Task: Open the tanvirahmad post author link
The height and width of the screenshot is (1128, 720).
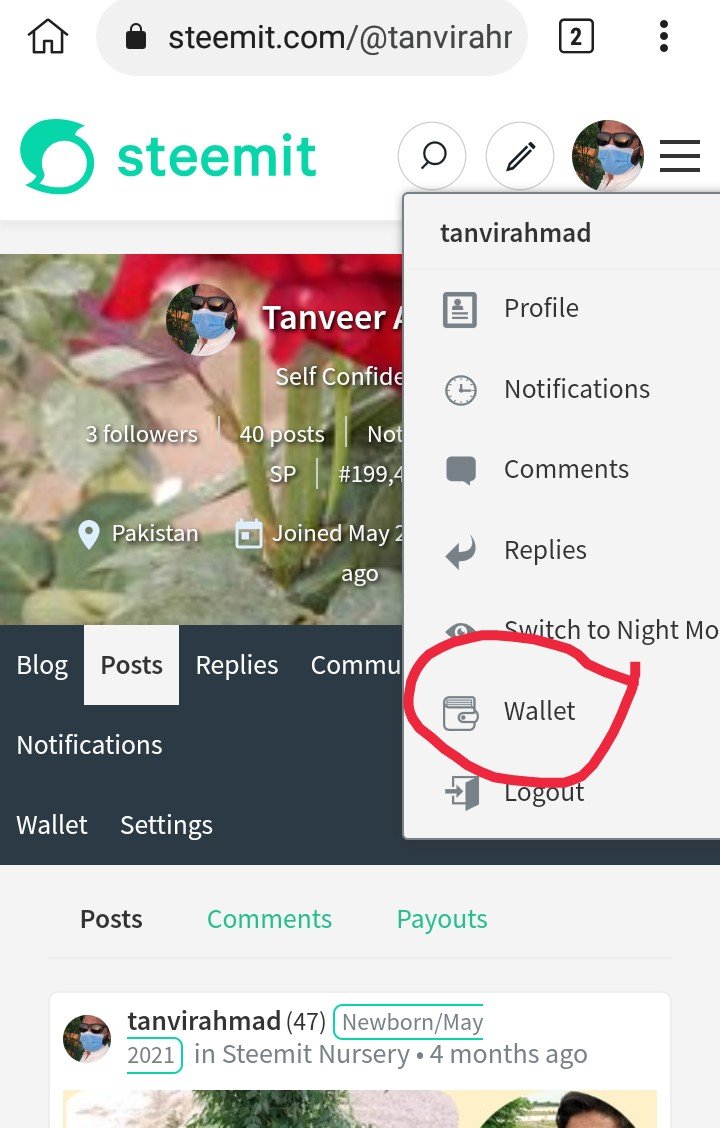Action: [x=204, y=1020]
